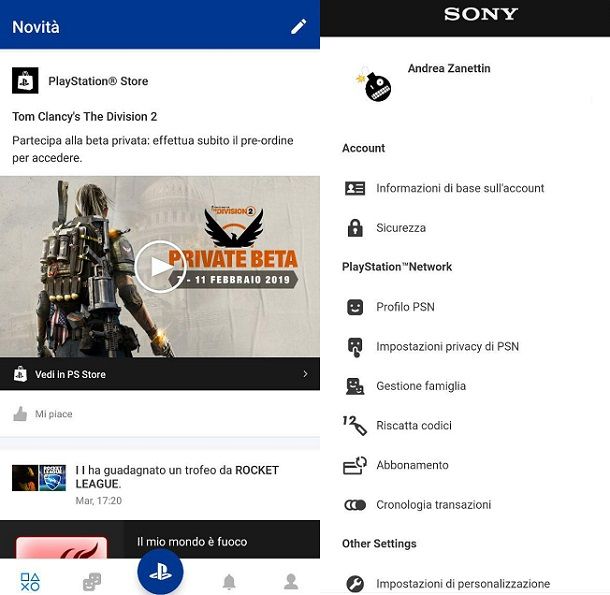Open Cronologia transazioni
The image size is (610, 595).
(433, 505)
